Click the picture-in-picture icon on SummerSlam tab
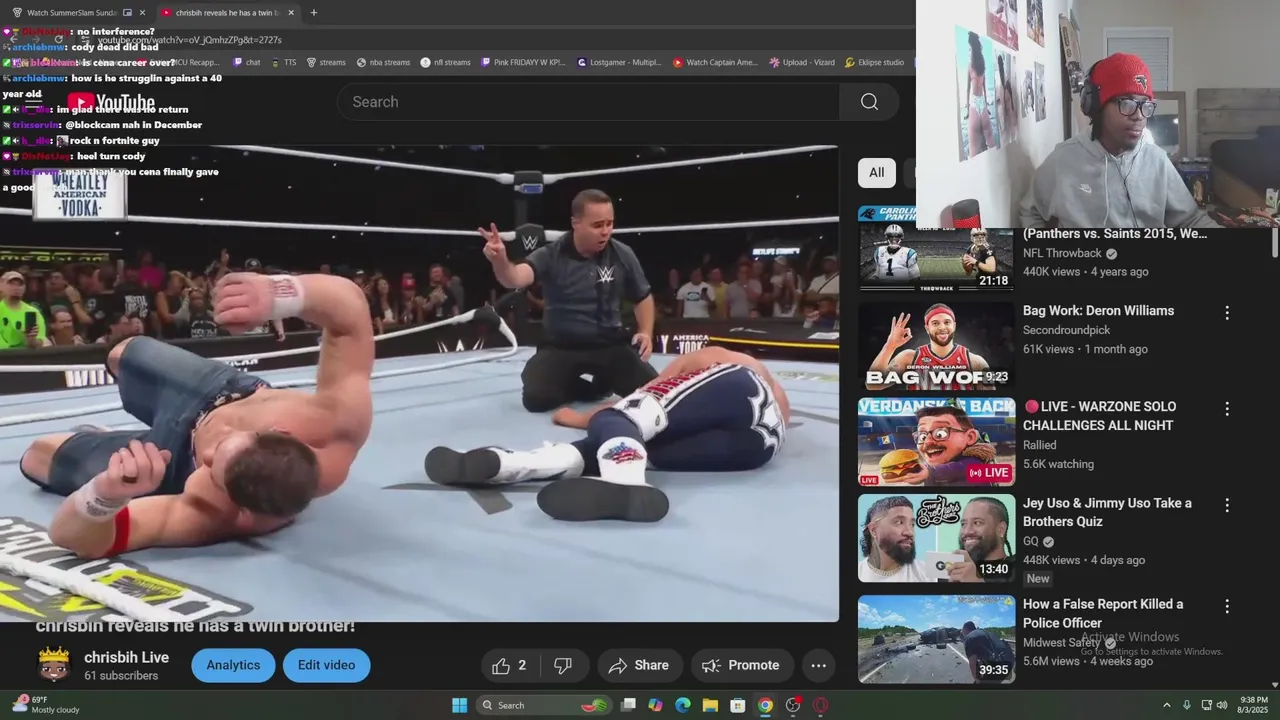The height and width of the screenshot is (720, 1280). coord(127,13)
